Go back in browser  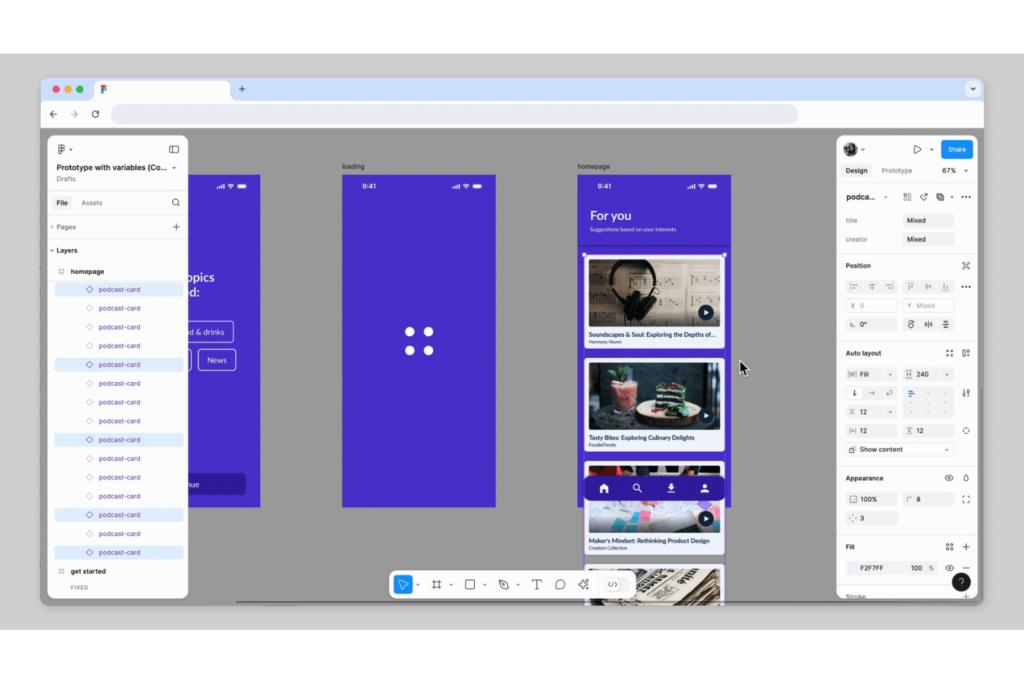54,114
